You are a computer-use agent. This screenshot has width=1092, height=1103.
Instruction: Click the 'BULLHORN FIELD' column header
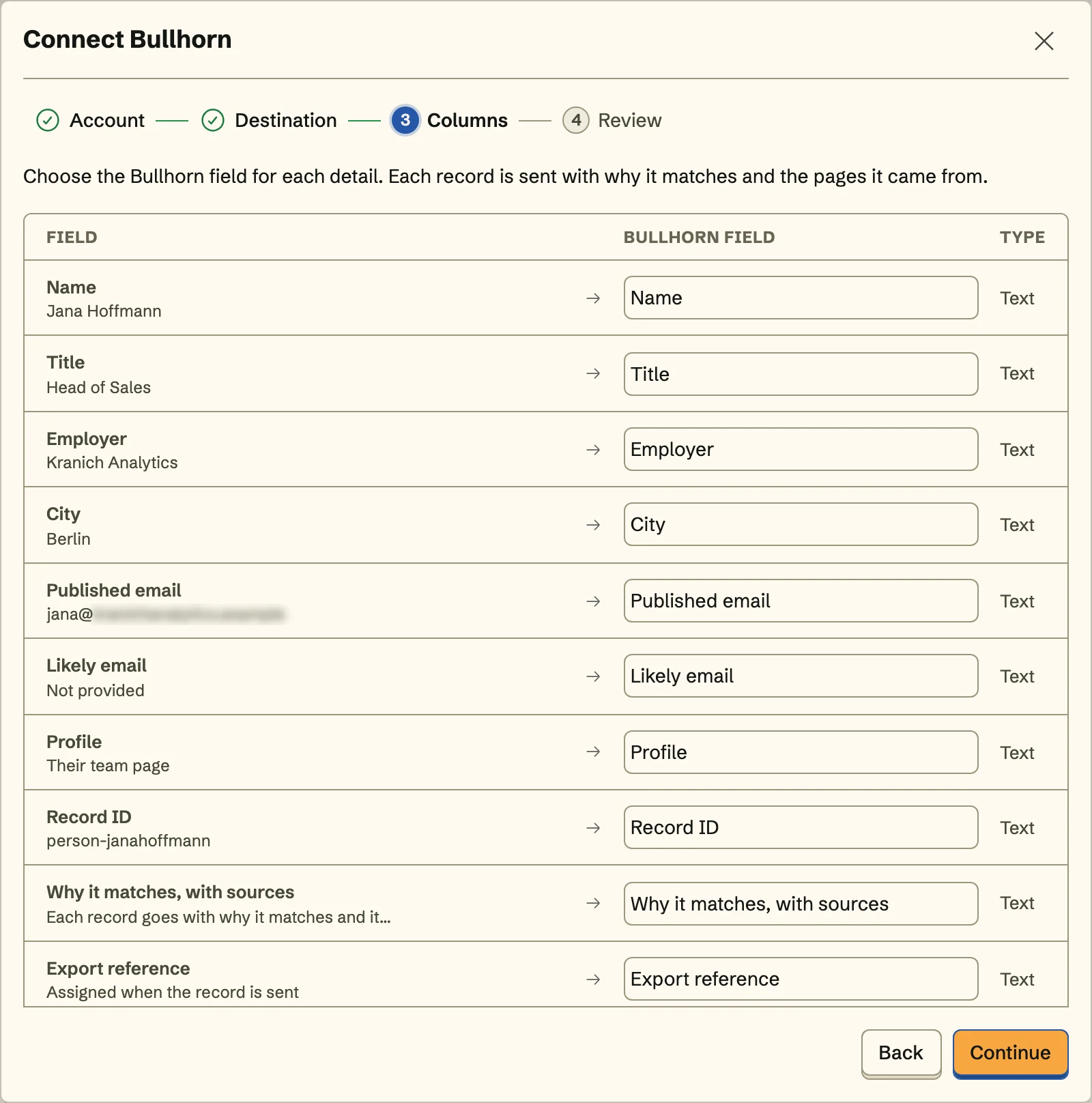(x=699, y=238)
